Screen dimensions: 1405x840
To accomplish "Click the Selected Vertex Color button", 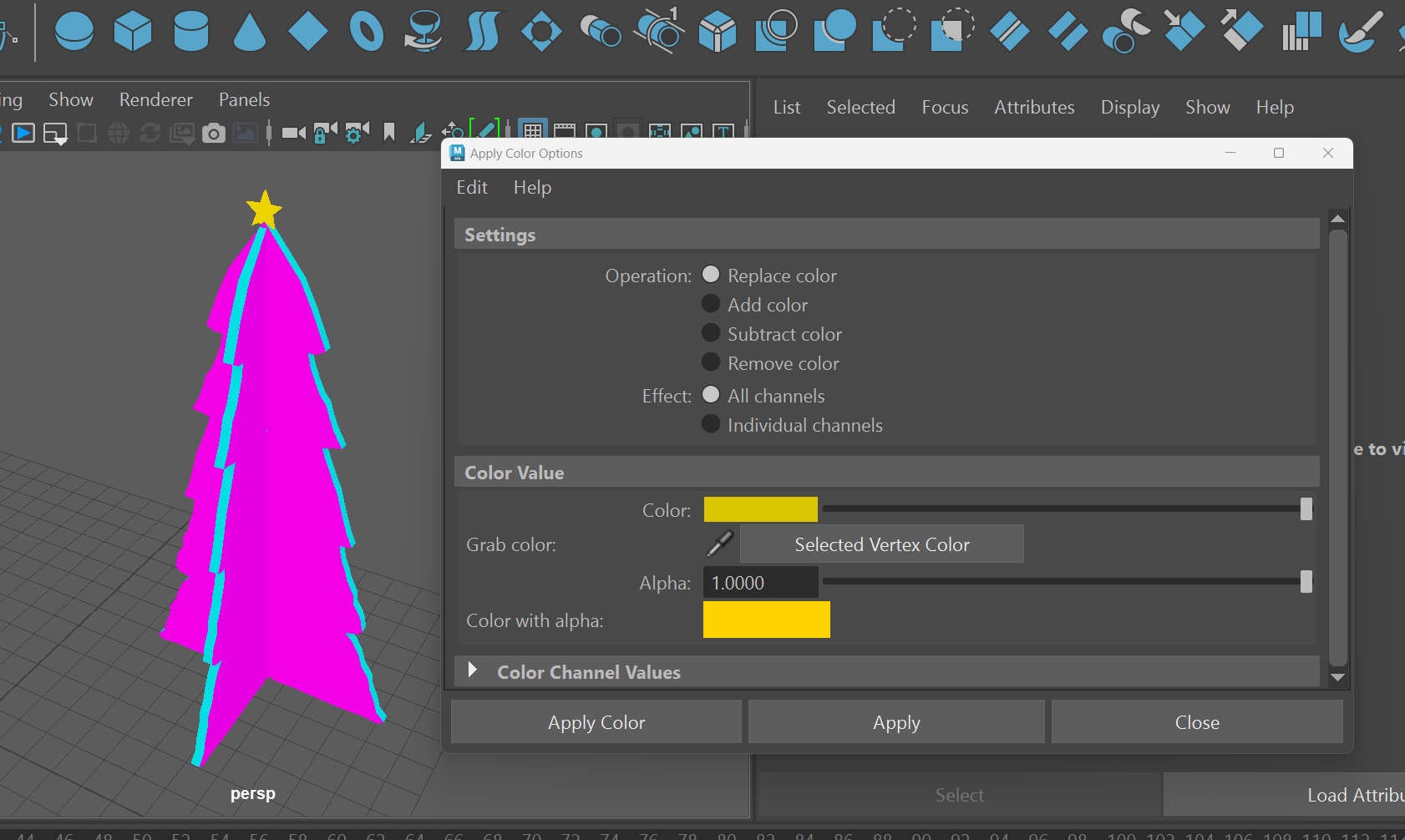I will click(882, 544).
